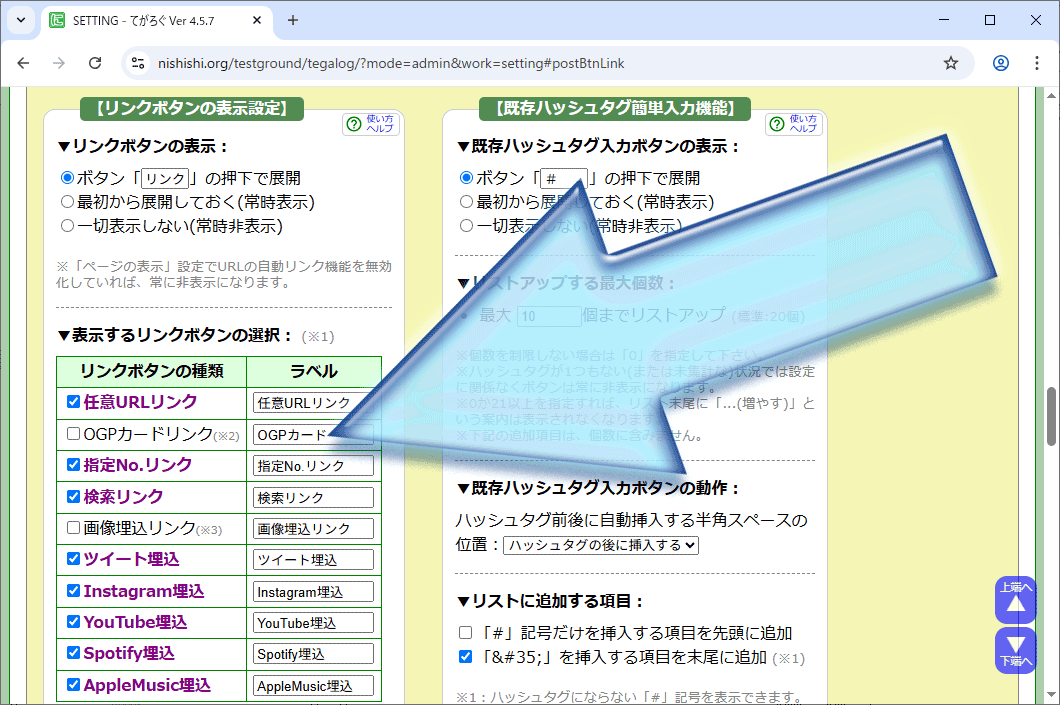
Task: Uncheck AppleMusic埋込 checkbox
Action: pos(74,684)
